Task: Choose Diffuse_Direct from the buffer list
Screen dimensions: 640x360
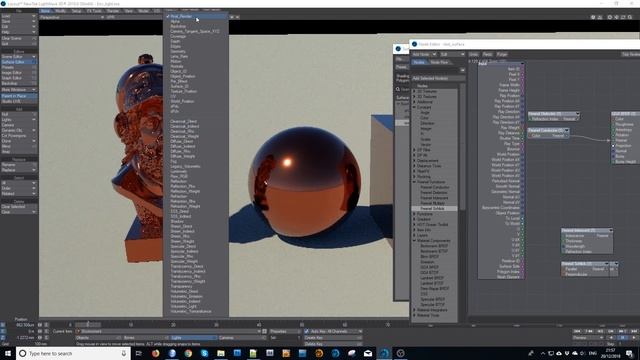Action: [x=182, y=141]
